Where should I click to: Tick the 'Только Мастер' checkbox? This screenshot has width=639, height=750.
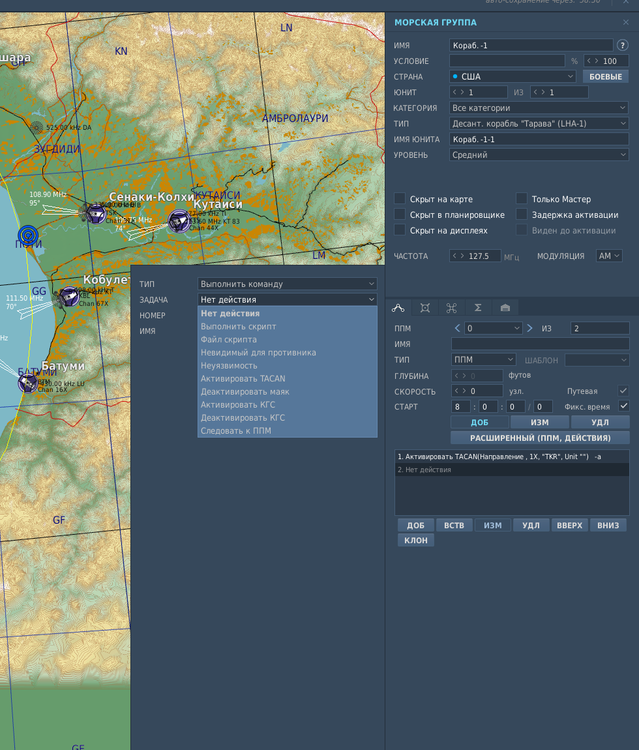(522, 199)
